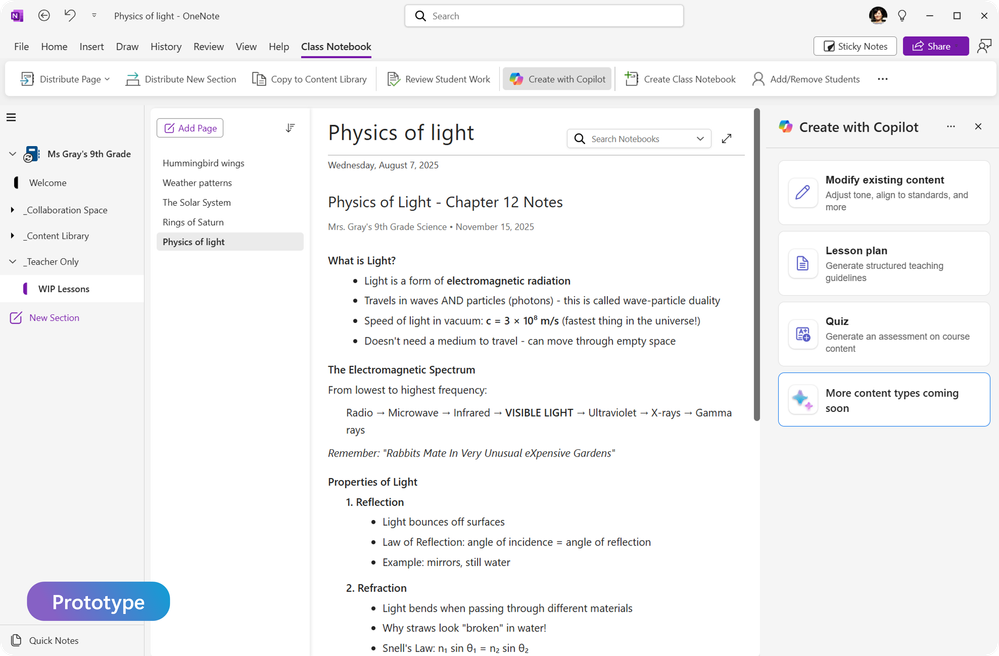Click the page sort order icon

[290, 128]
